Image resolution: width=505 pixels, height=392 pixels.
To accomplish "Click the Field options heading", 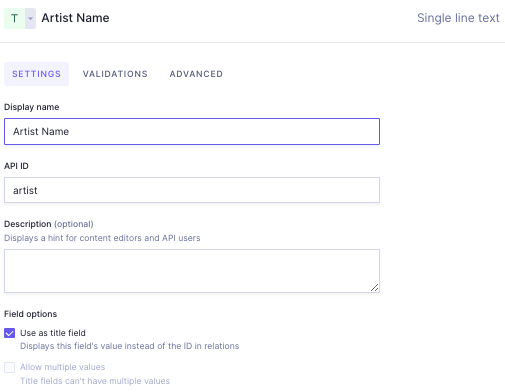I will coord(30,314).
